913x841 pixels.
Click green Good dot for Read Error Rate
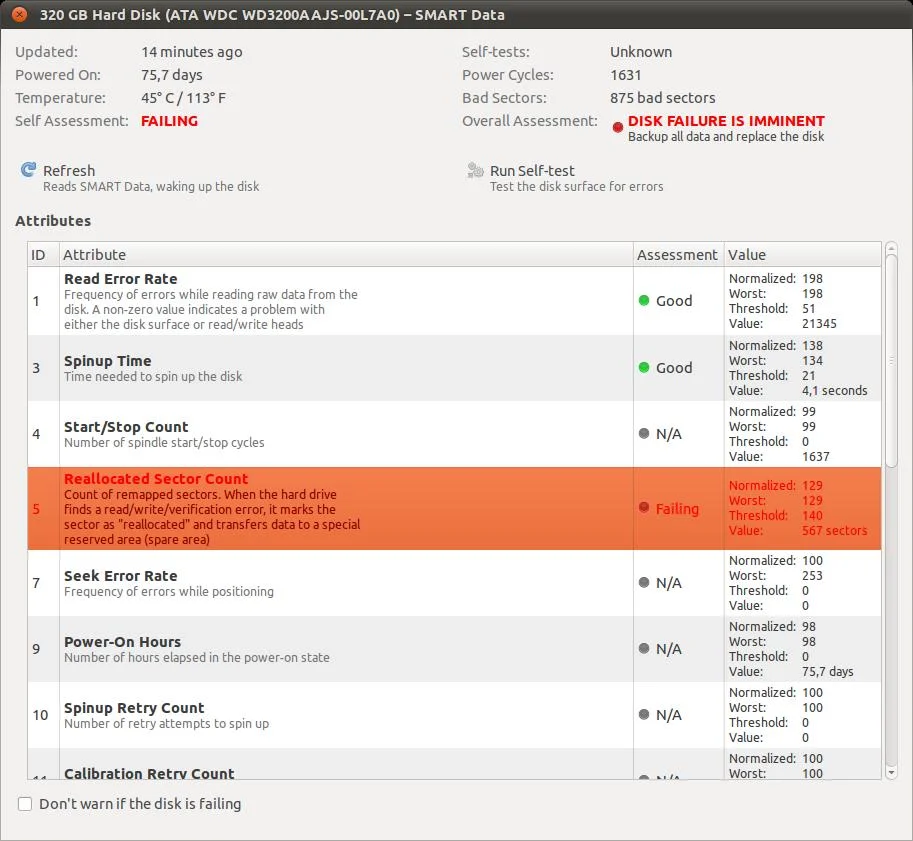[643, 301]
